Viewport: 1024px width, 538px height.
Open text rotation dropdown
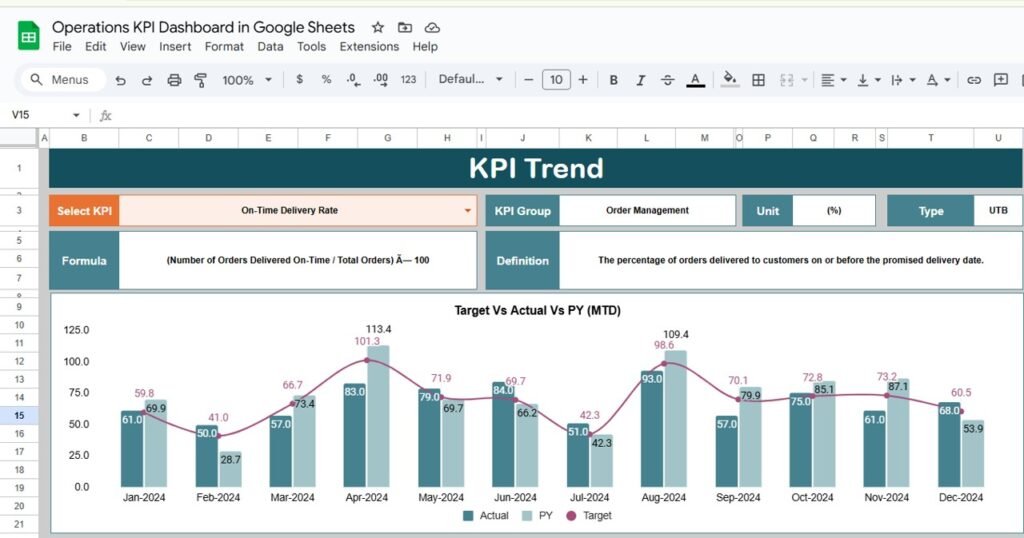click(x=938, y=80)
